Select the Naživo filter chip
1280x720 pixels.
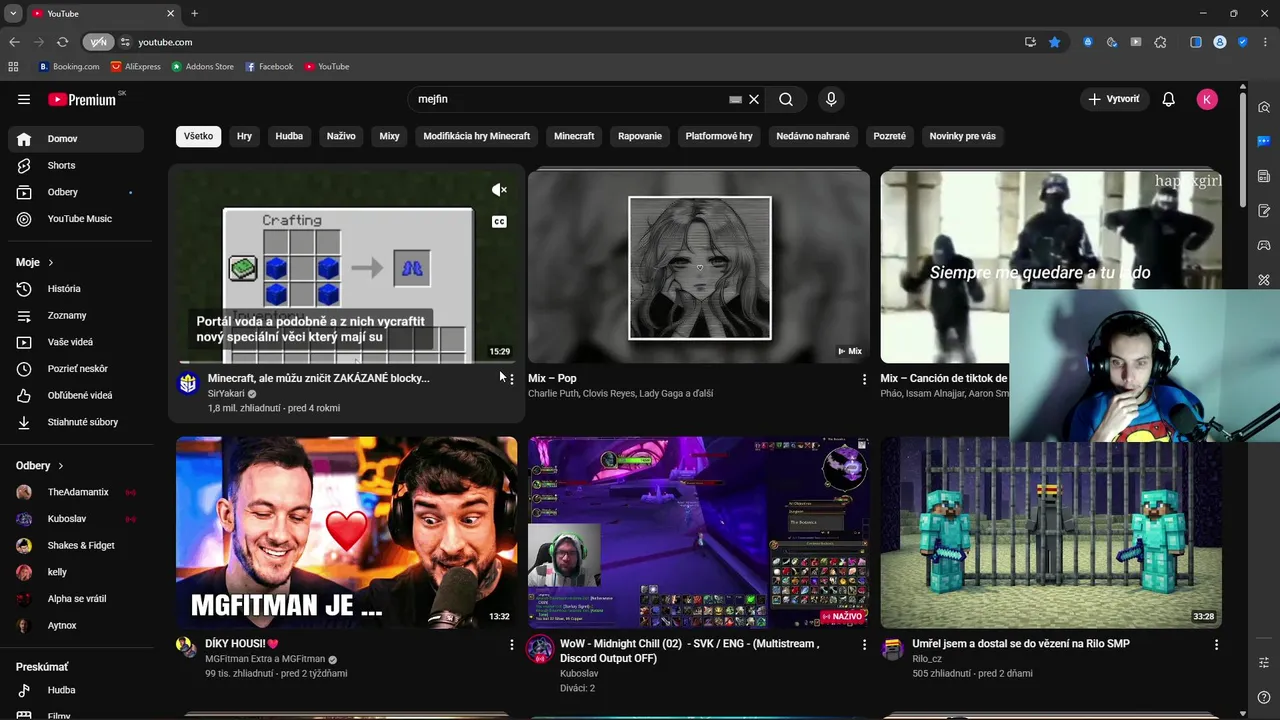click(x=341, y=136)
